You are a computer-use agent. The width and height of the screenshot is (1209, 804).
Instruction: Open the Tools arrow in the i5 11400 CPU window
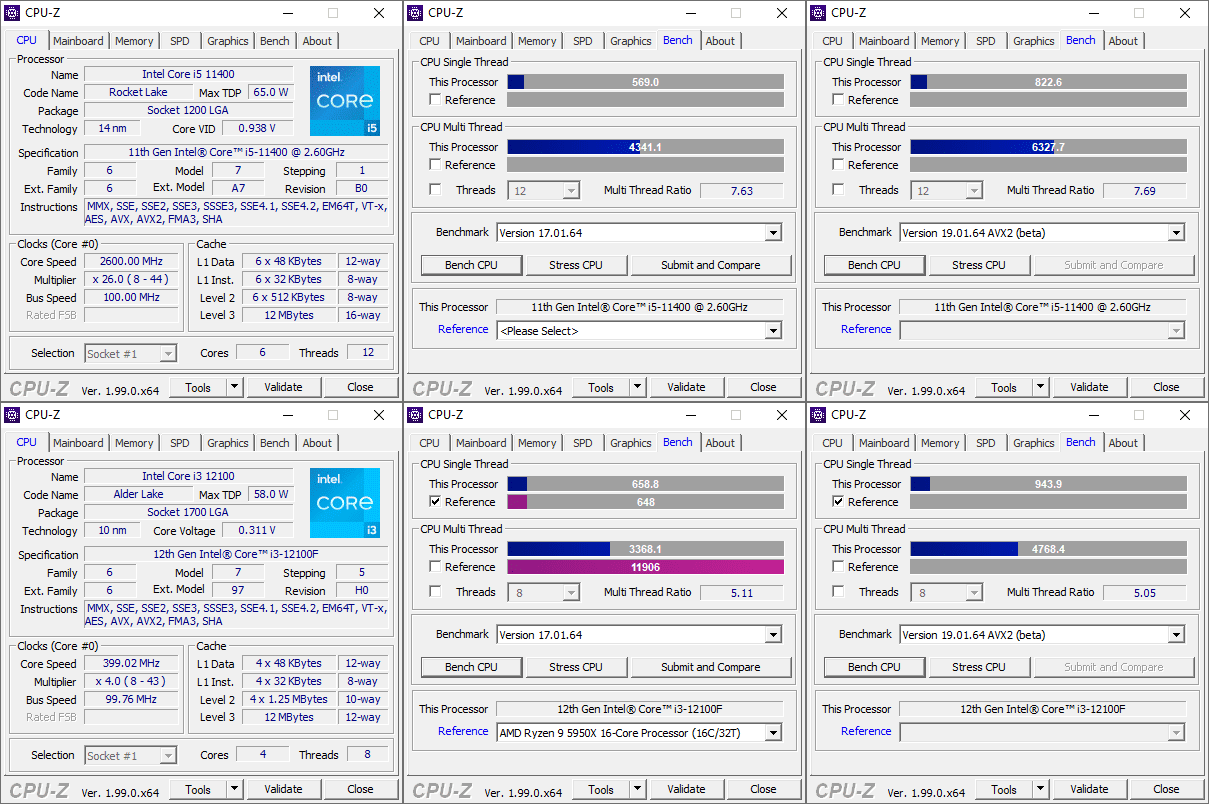point(234,387)
